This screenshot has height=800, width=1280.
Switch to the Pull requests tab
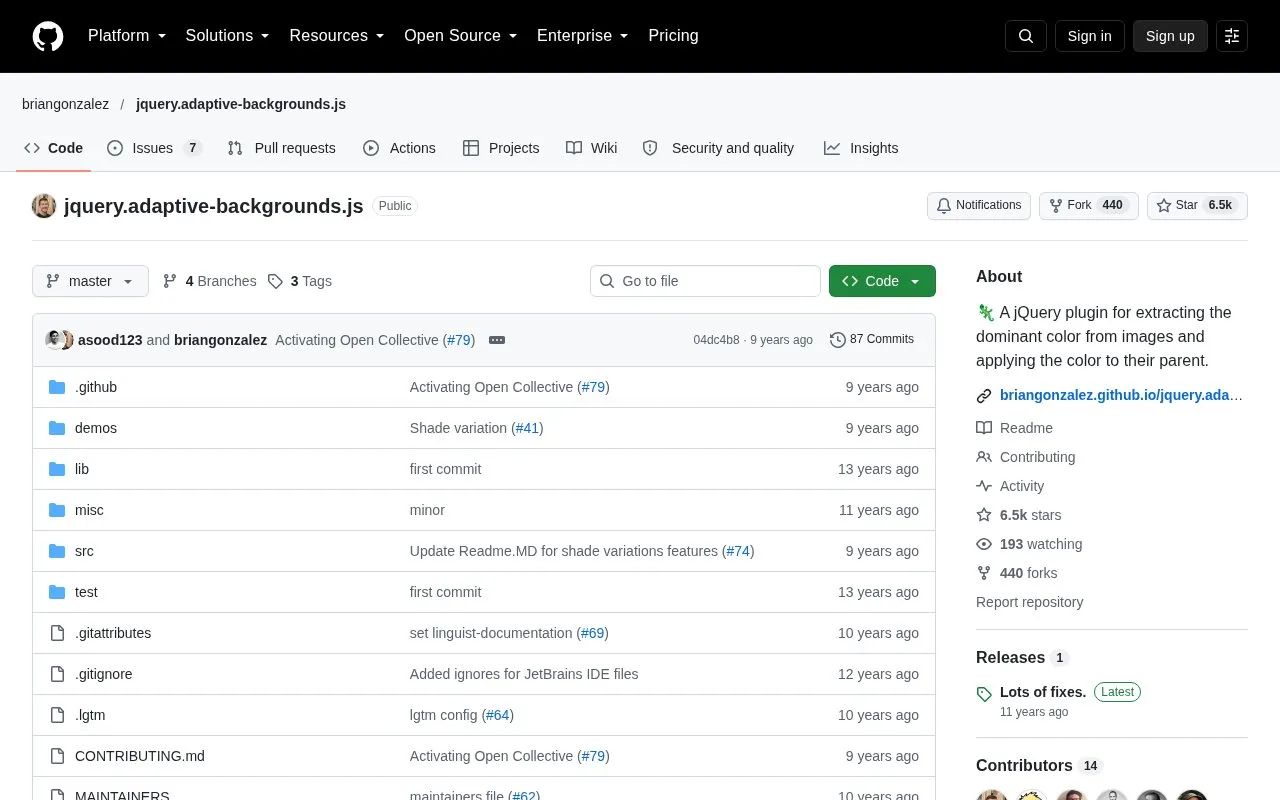click(x=281, y=148)
